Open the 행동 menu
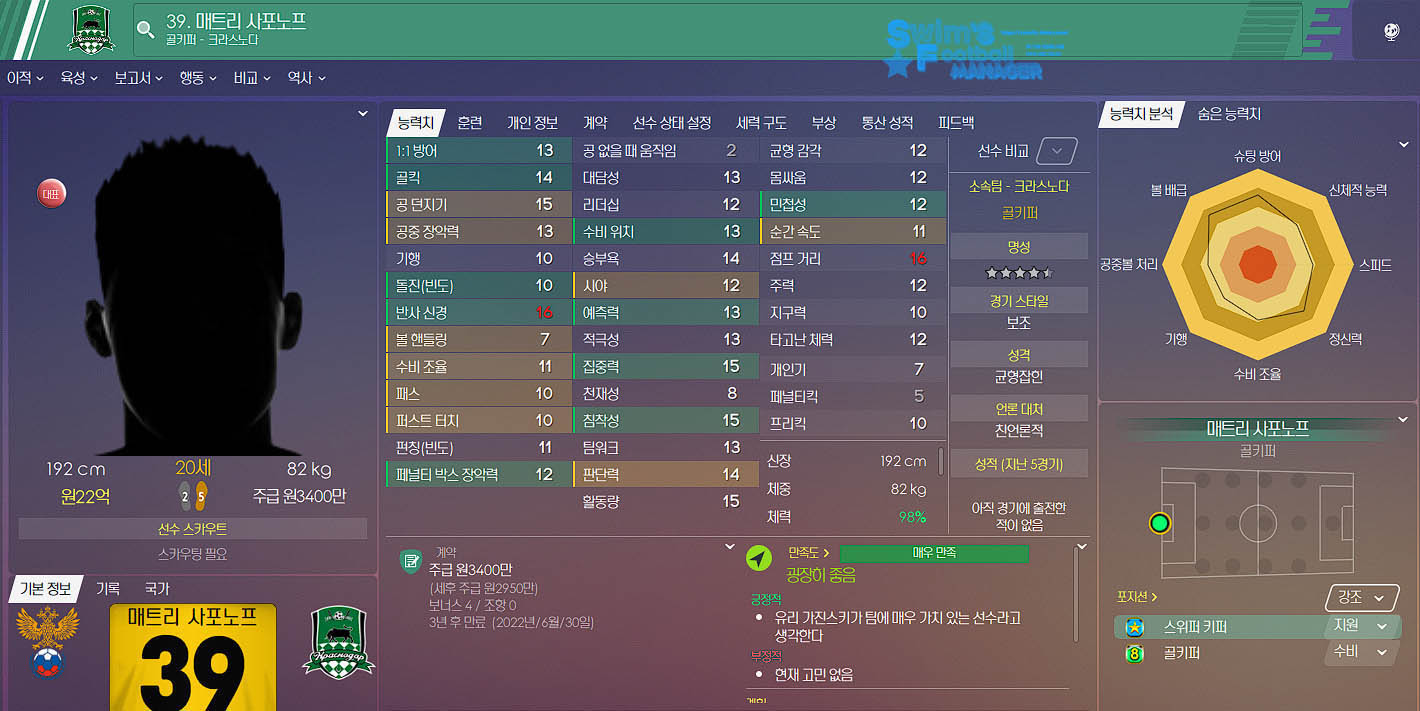 point(198,77)
